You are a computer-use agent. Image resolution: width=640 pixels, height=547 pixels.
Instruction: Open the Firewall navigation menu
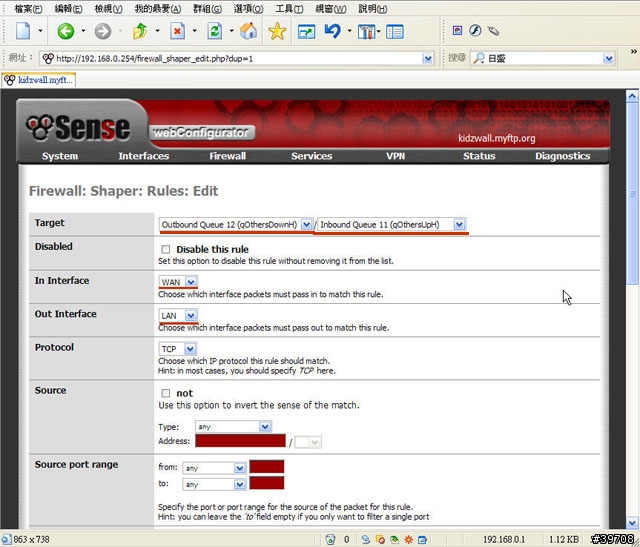point(227,156)
